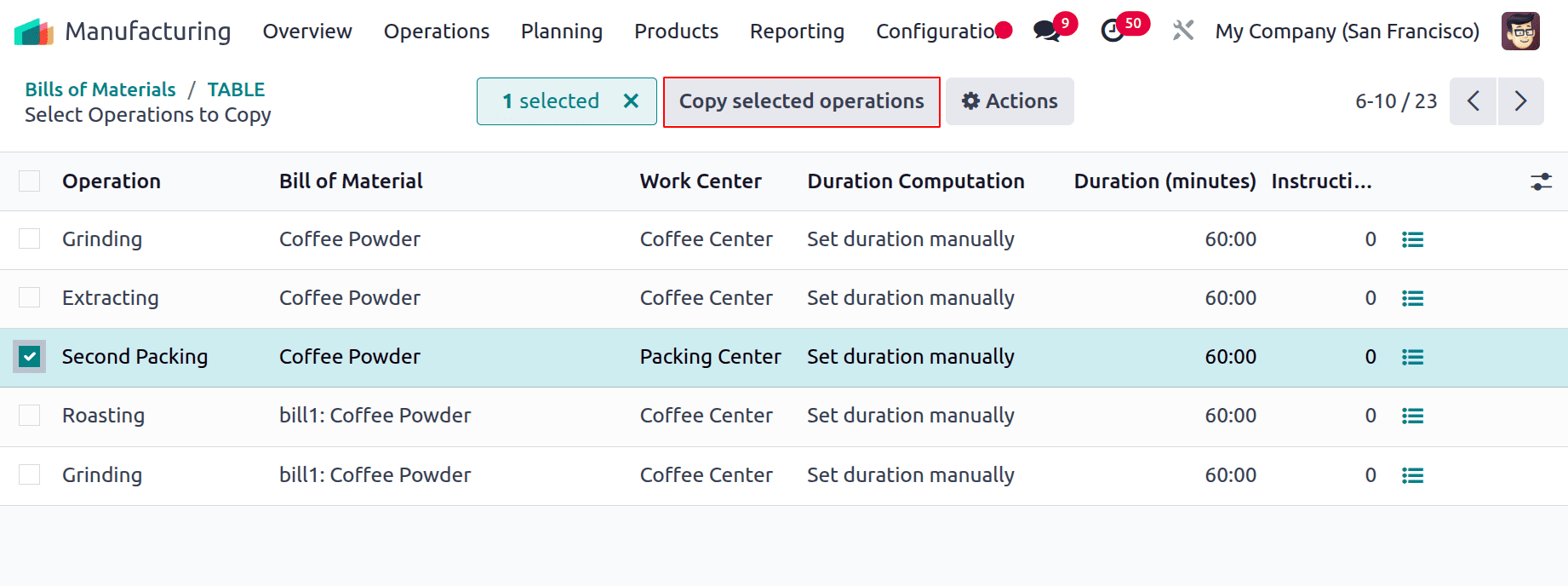Open the Actions dropdown
Screen dimensions: 1568x586
1010,101
